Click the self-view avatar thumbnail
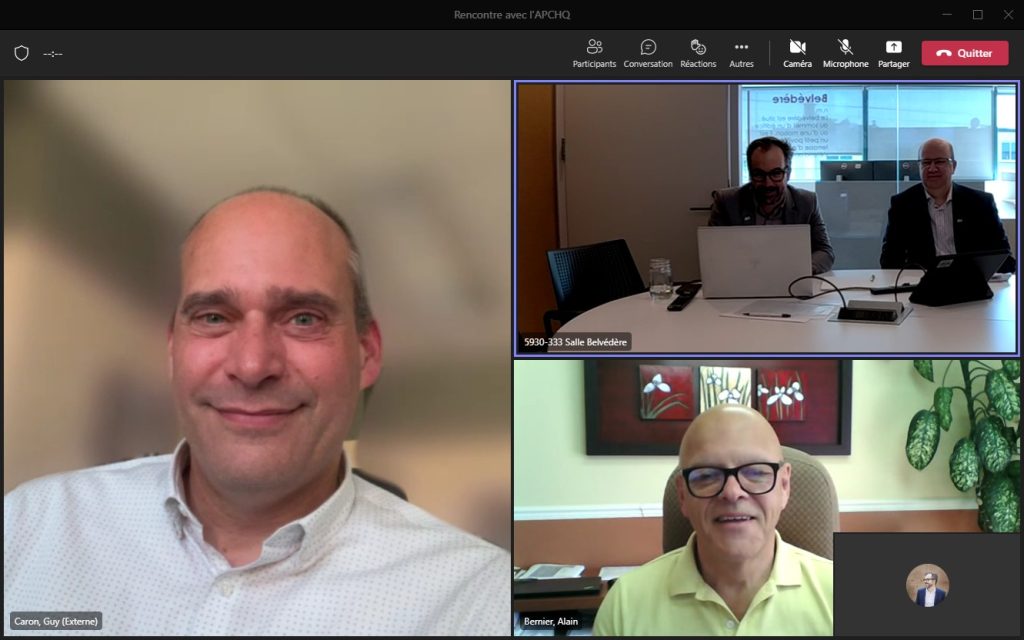This screenshot has height=640, width=1024. pyautogui.click(x=927, y=585)
